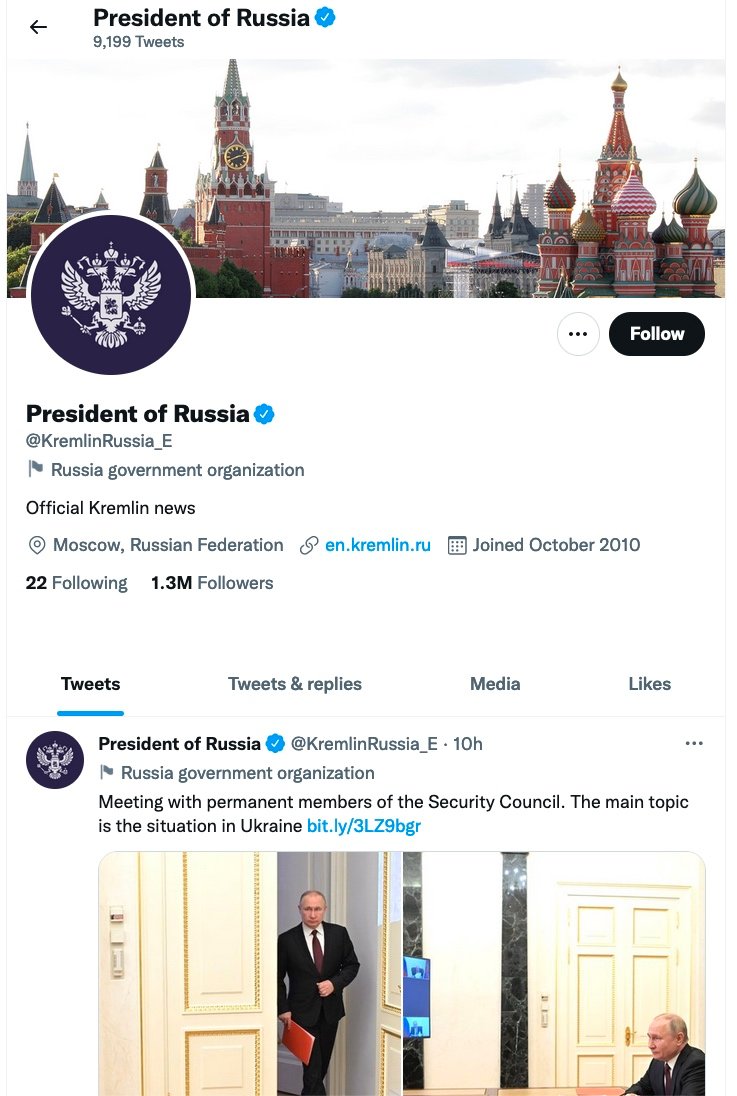Open the Kremlin header banner image
This screenshot has height=1096, width=737.
[450, 150]
